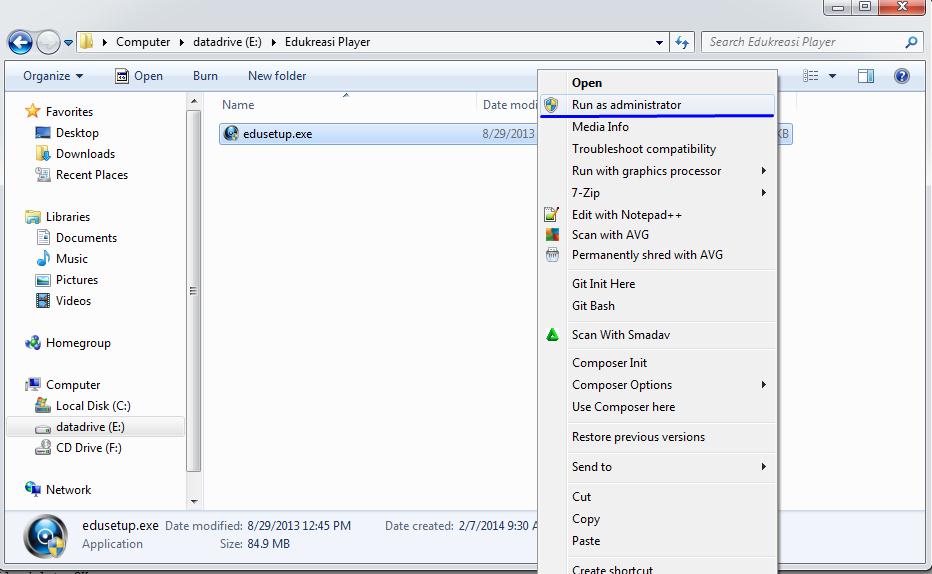Open the Music library
Image resolution: width=932 pixels, height=574 pixels.
pyautogui.click(x=71, y=259)
